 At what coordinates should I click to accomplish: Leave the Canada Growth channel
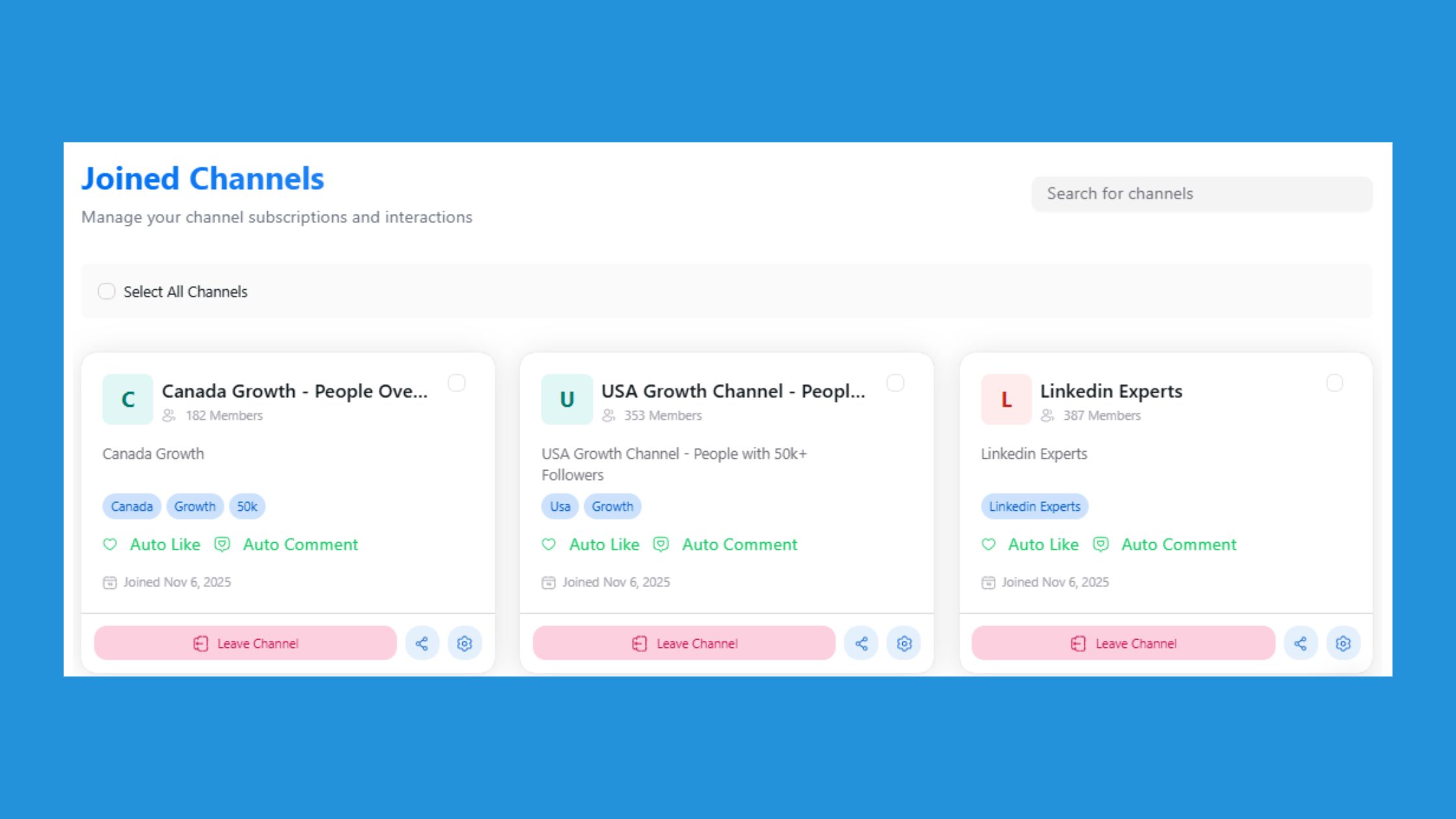pyautogui.click(x=245, y=643)
